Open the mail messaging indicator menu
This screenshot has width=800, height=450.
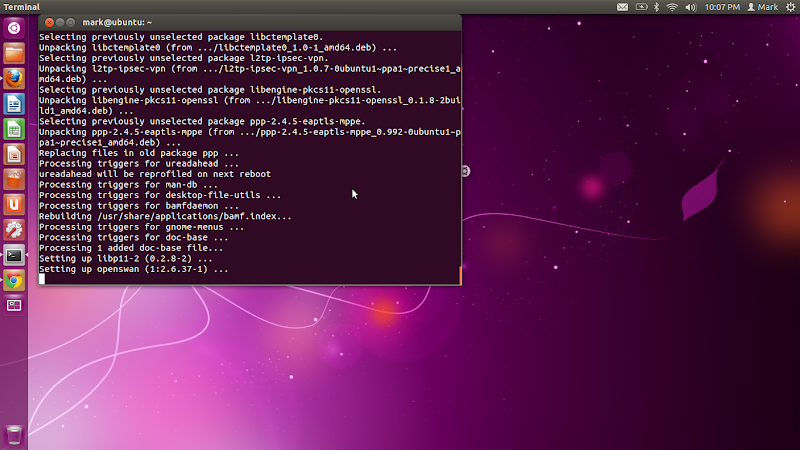622,7
